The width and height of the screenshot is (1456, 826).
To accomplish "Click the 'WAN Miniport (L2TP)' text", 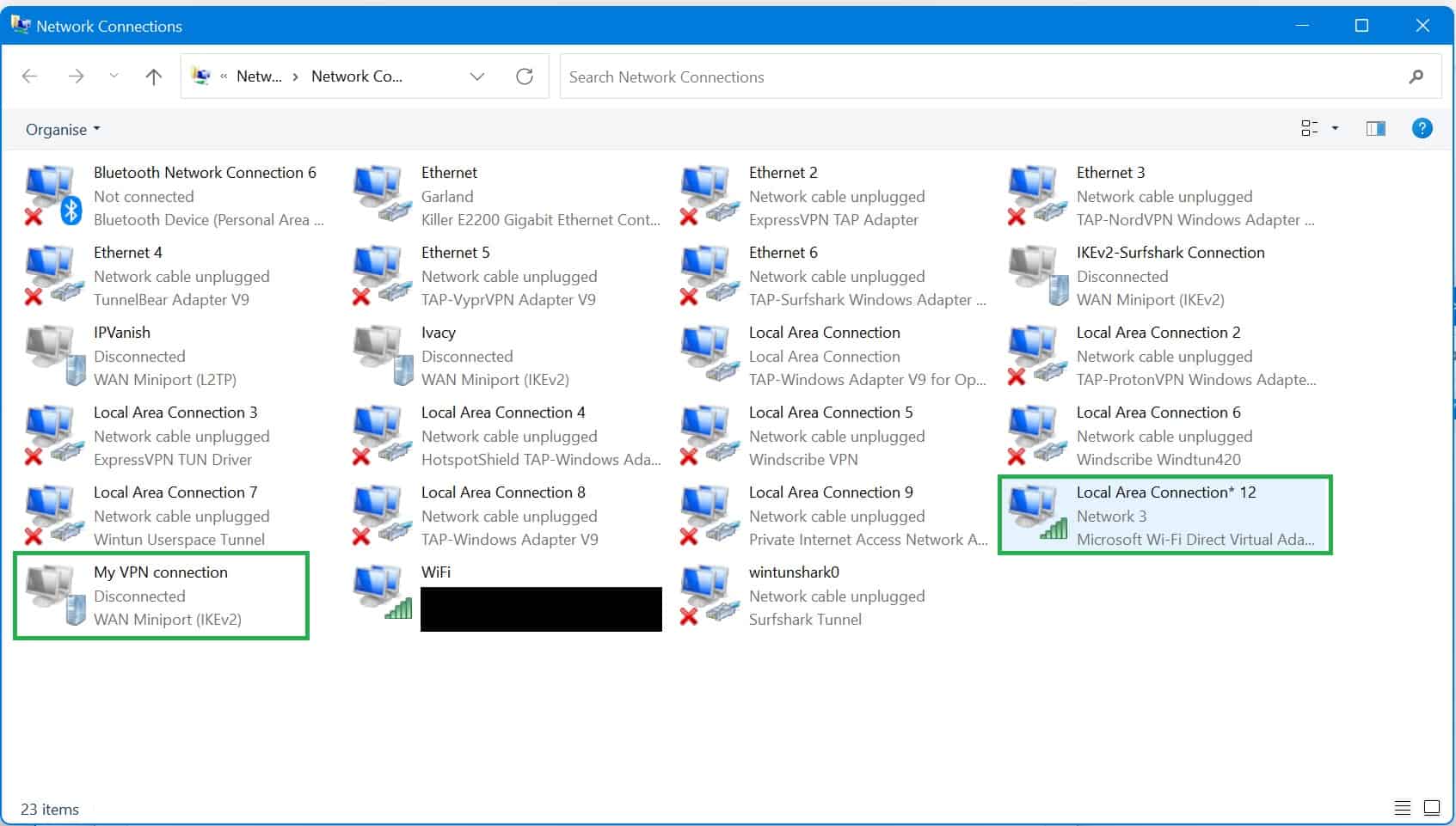I will tap(165, 380).
